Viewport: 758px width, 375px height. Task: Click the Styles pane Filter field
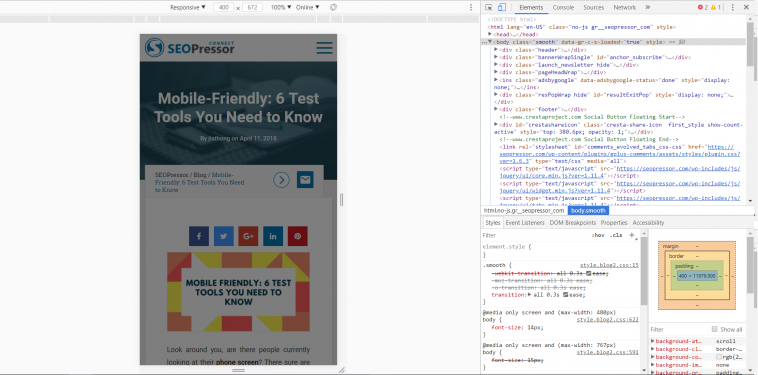(x=534, y=235)
